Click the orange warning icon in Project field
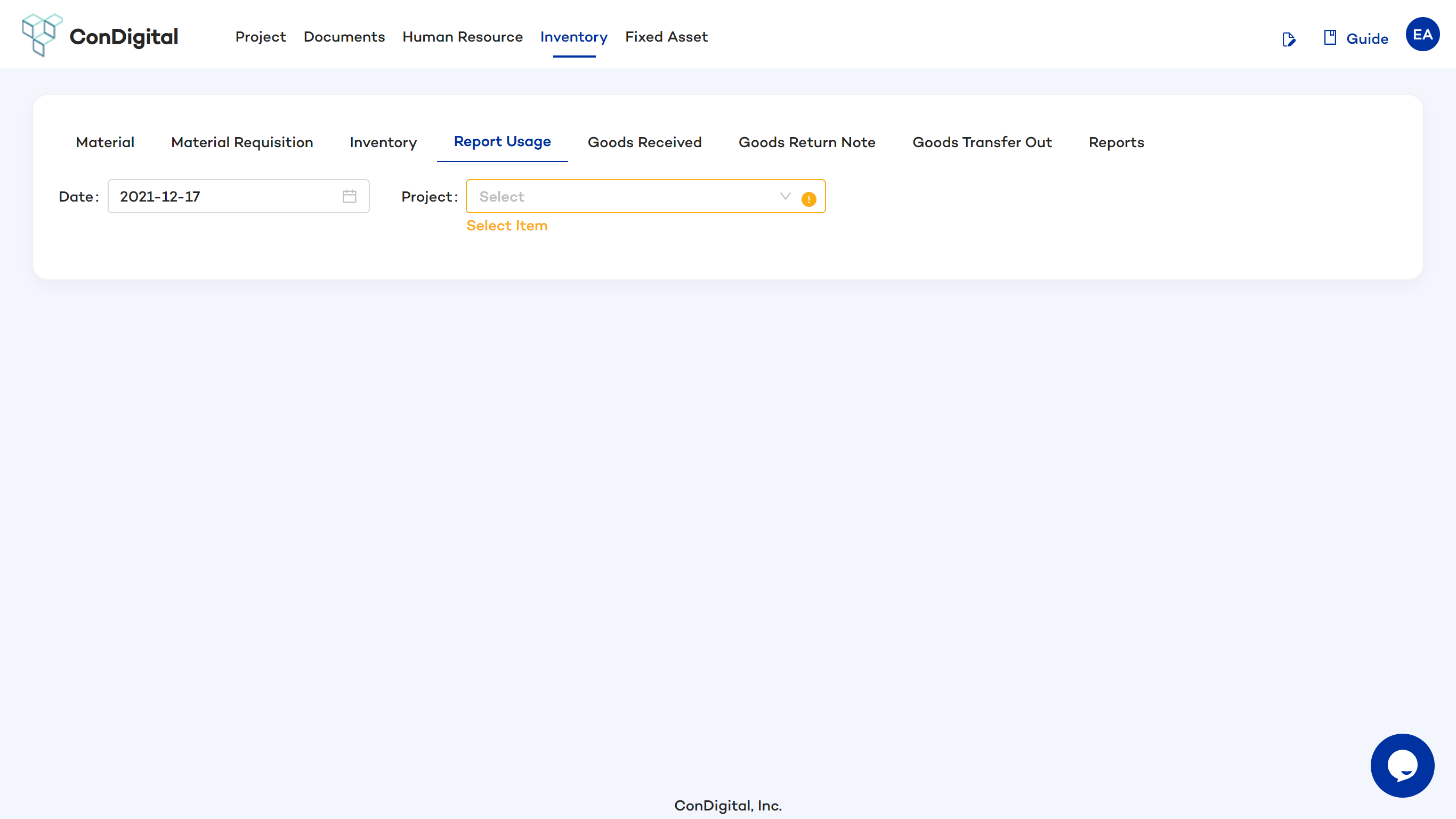The width and height of the screenshot is (1456, 819). [808, 199]
